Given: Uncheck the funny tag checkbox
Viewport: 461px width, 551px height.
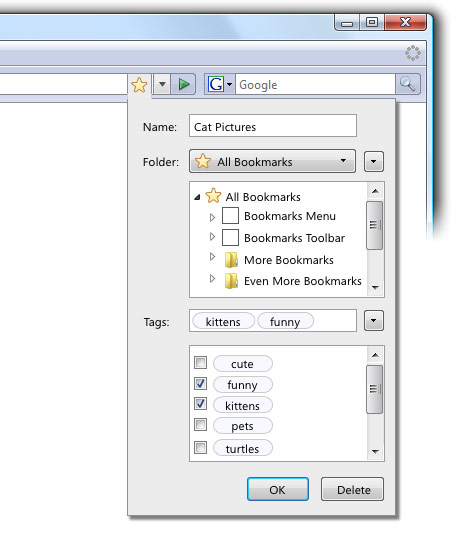Looking at the screenshot, I should 200,383.
